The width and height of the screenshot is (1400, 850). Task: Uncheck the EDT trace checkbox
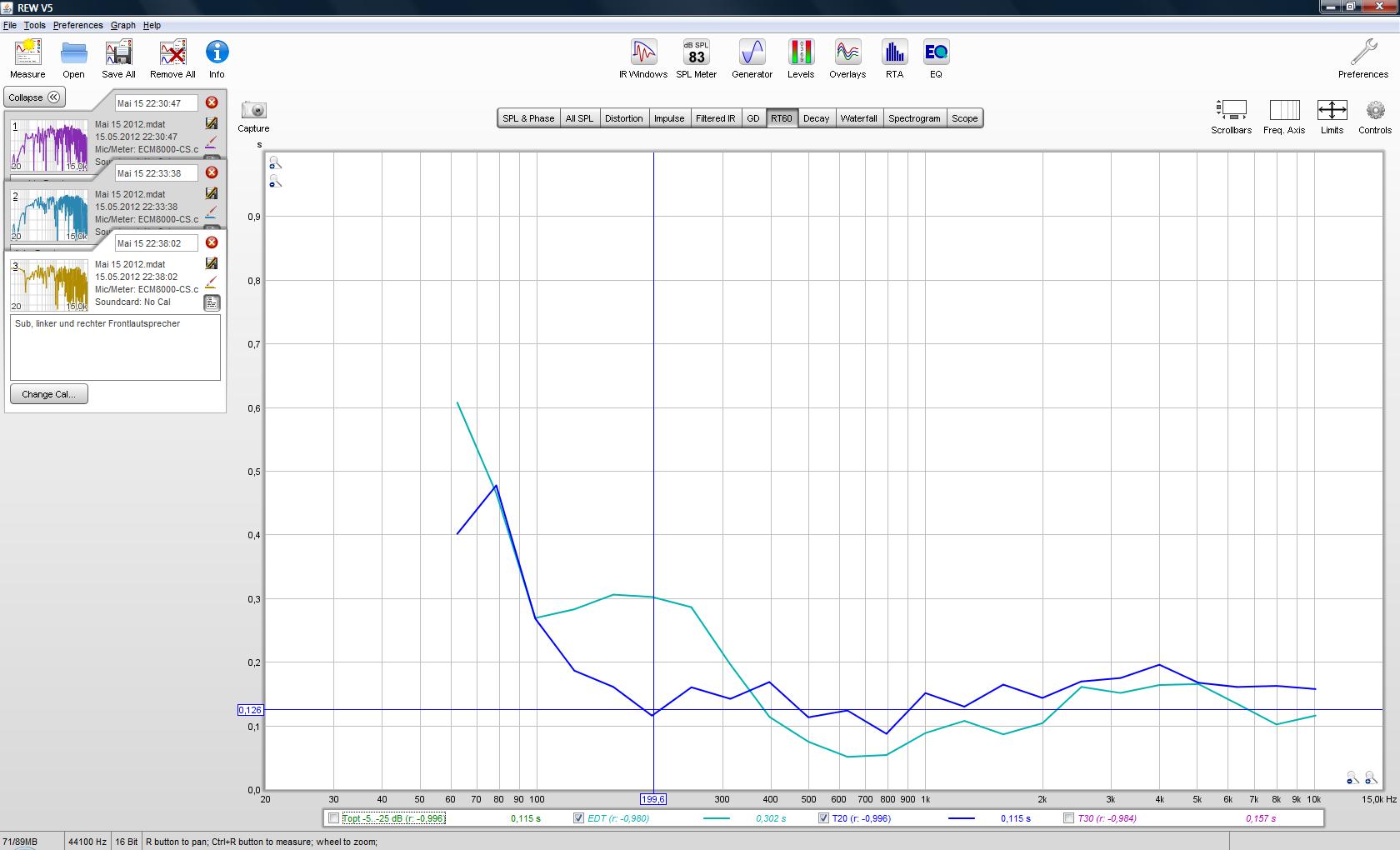579,818
